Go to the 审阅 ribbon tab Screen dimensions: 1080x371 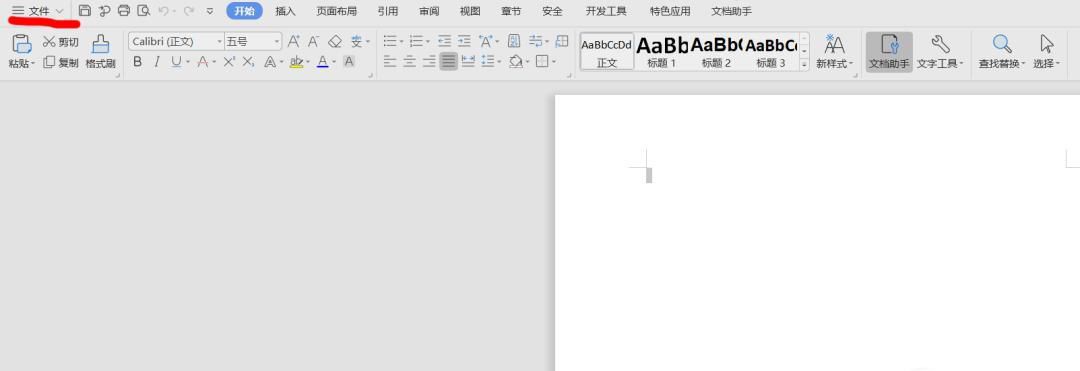point(429,11)
